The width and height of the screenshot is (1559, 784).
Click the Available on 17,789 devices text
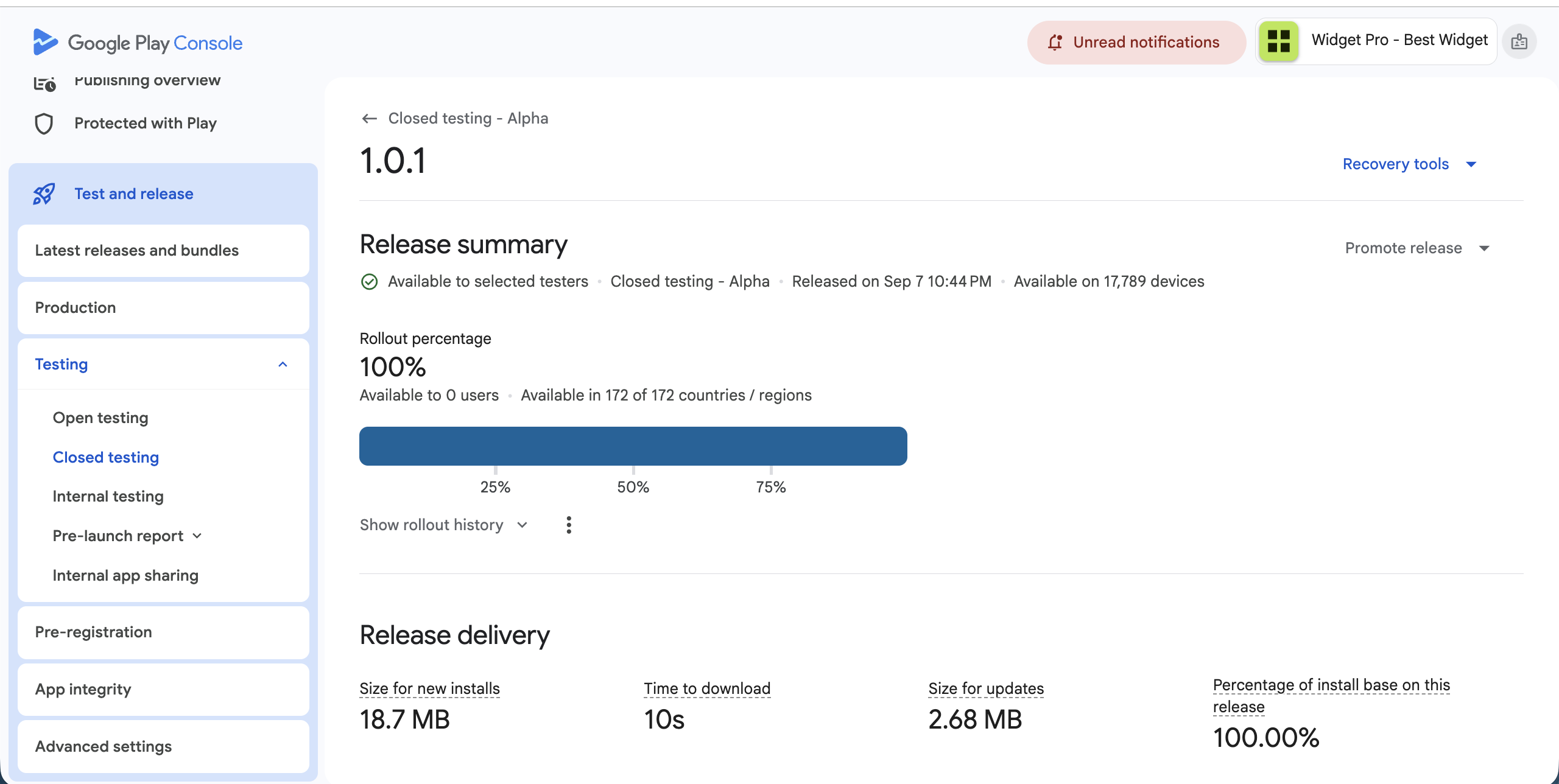1109,281
